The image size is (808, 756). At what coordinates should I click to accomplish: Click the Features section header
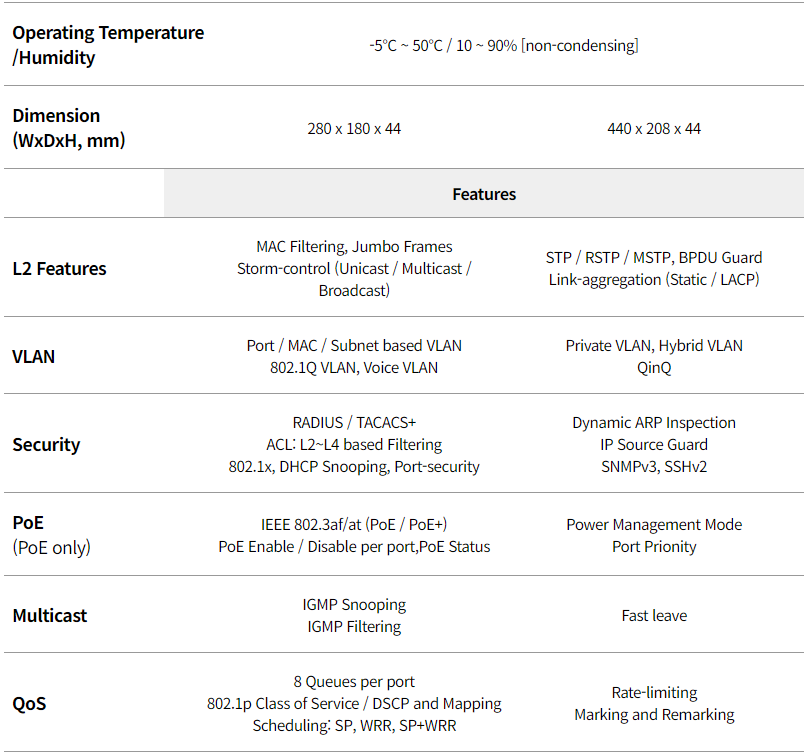(x=484, y=194)
